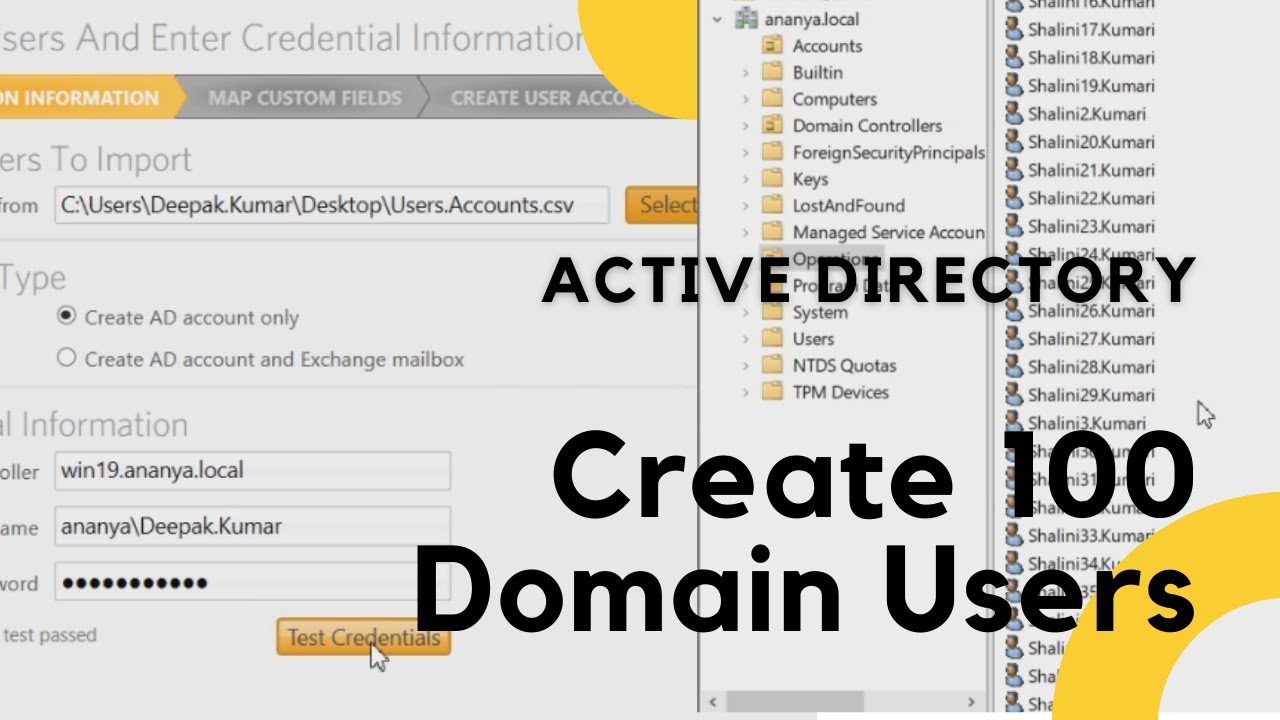Click the Users folder icon
Image resolution: width=1280 pixels, height=720 pixels.
coord(772,339)
